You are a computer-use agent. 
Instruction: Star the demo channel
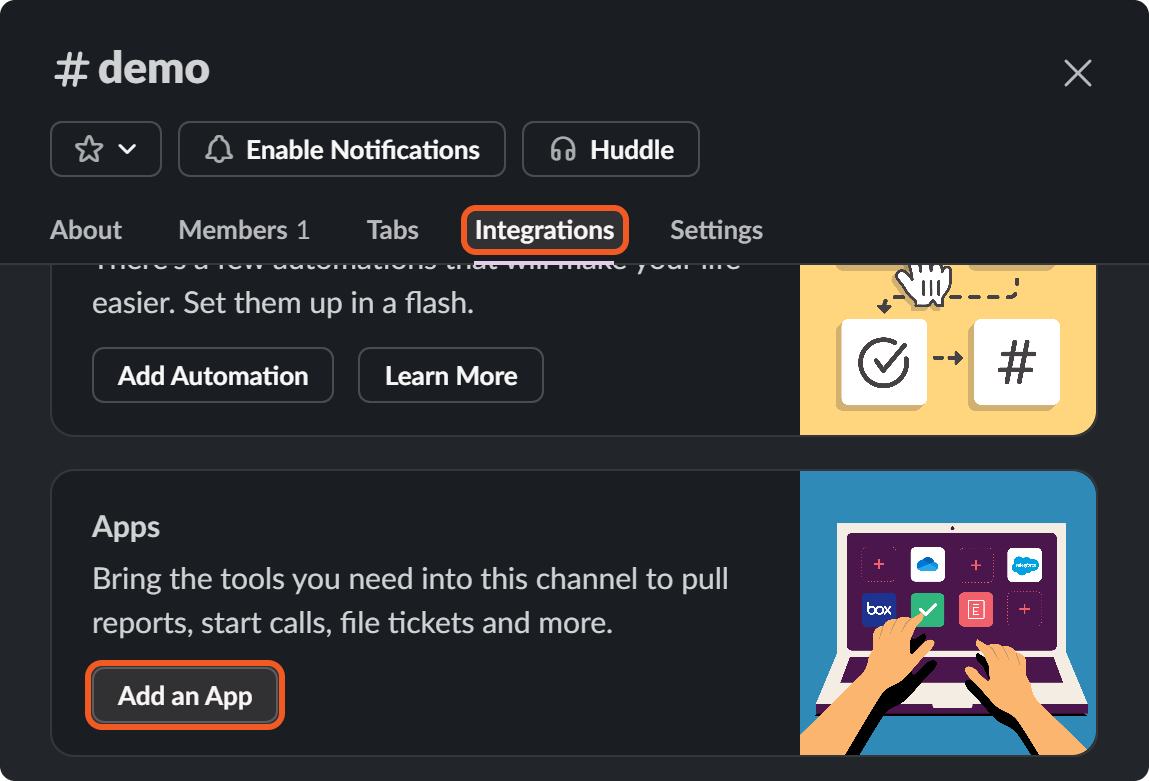(89, 150)
